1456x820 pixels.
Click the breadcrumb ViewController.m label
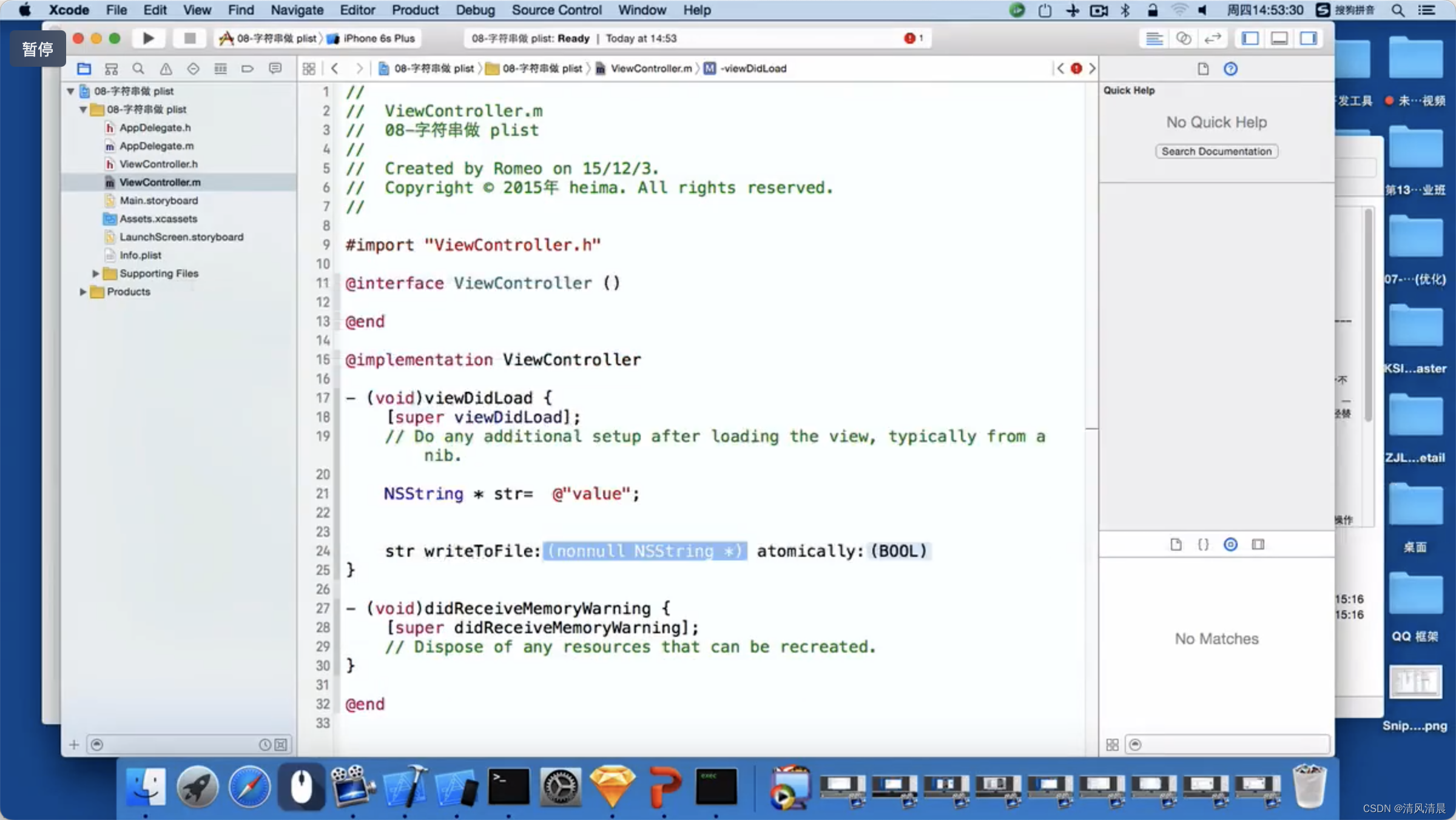click(651, 68)
